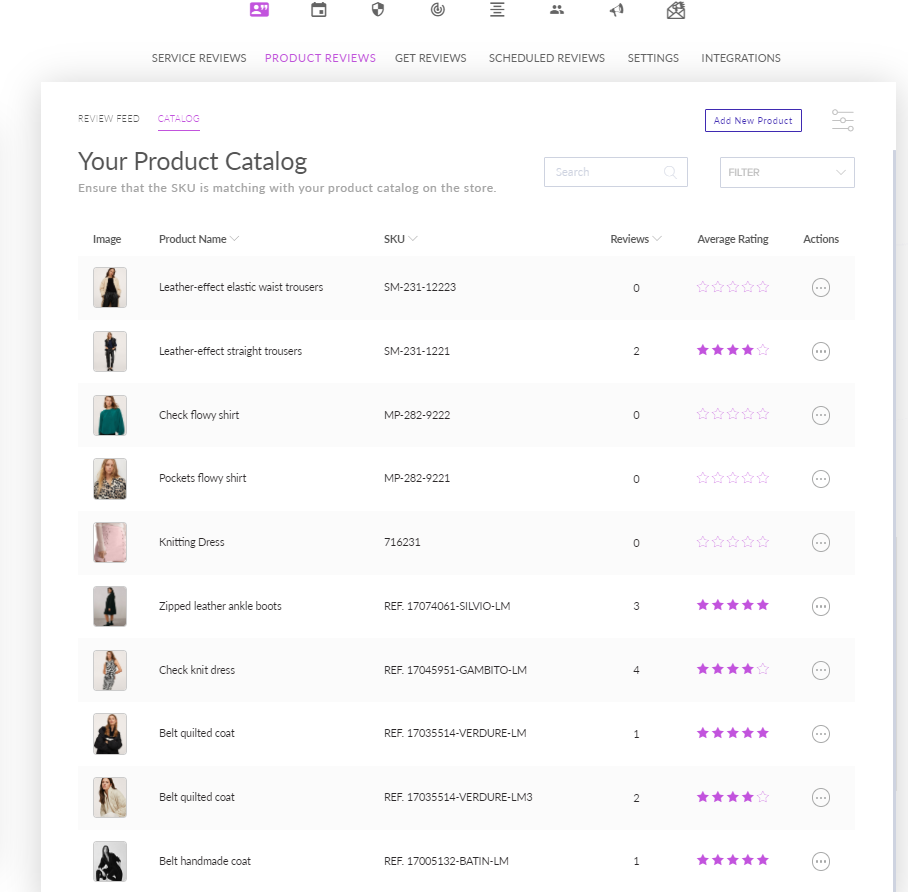Click the magnifier icon in the search box
Screen dimensions: 908x892
tap(670, 172)
